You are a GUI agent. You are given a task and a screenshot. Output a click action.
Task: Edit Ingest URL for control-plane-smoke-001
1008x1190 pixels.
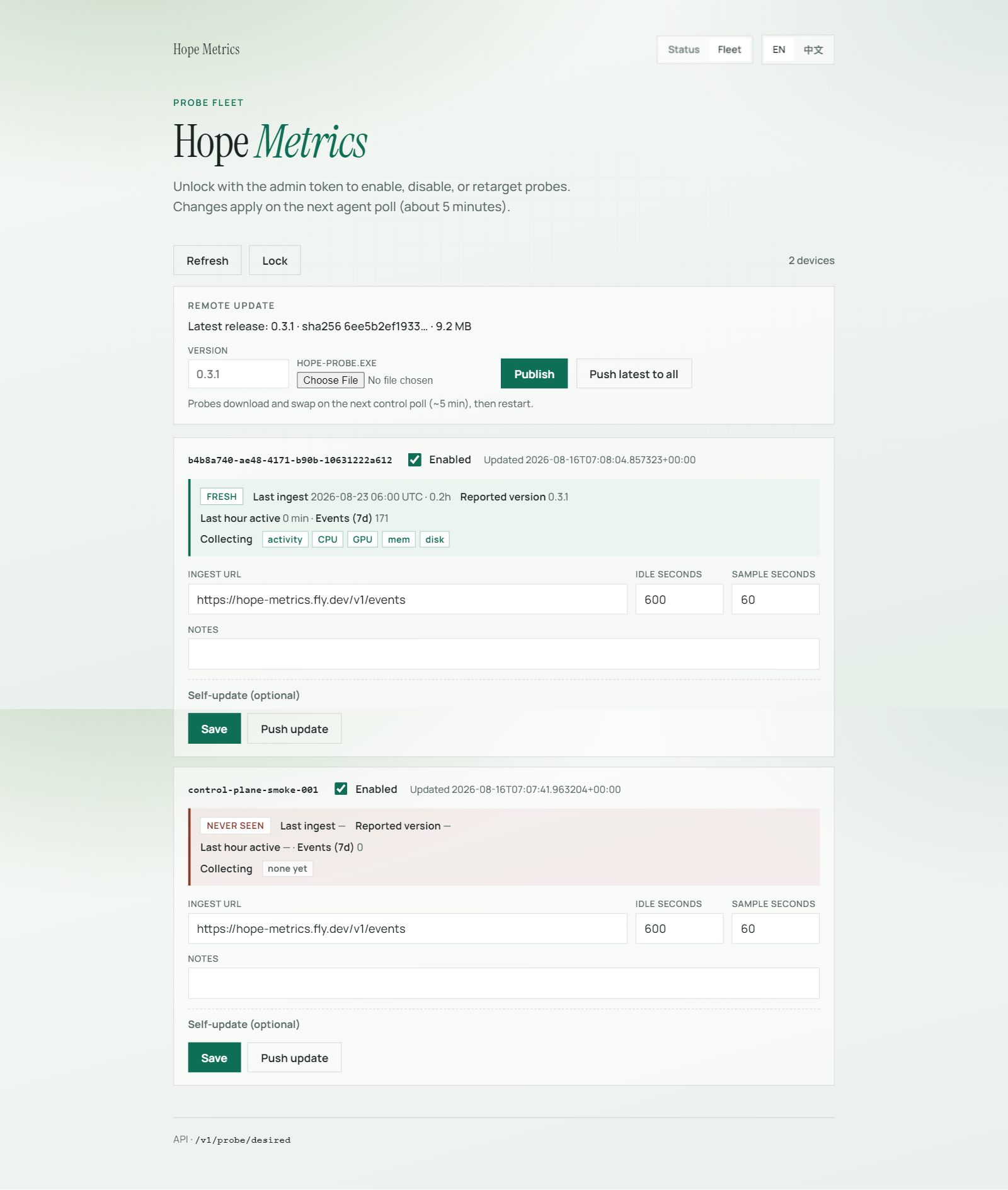[x=408, y=928]
